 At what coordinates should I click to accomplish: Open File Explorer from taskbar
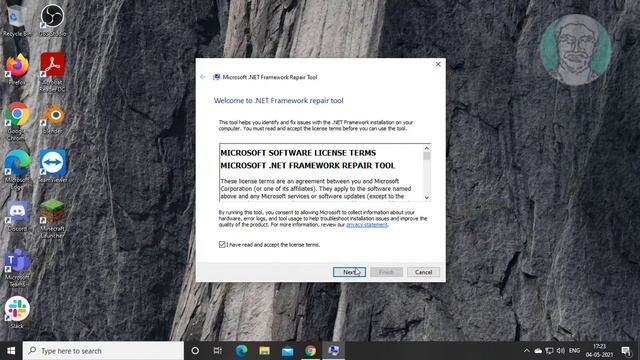(x=264, y=351)
